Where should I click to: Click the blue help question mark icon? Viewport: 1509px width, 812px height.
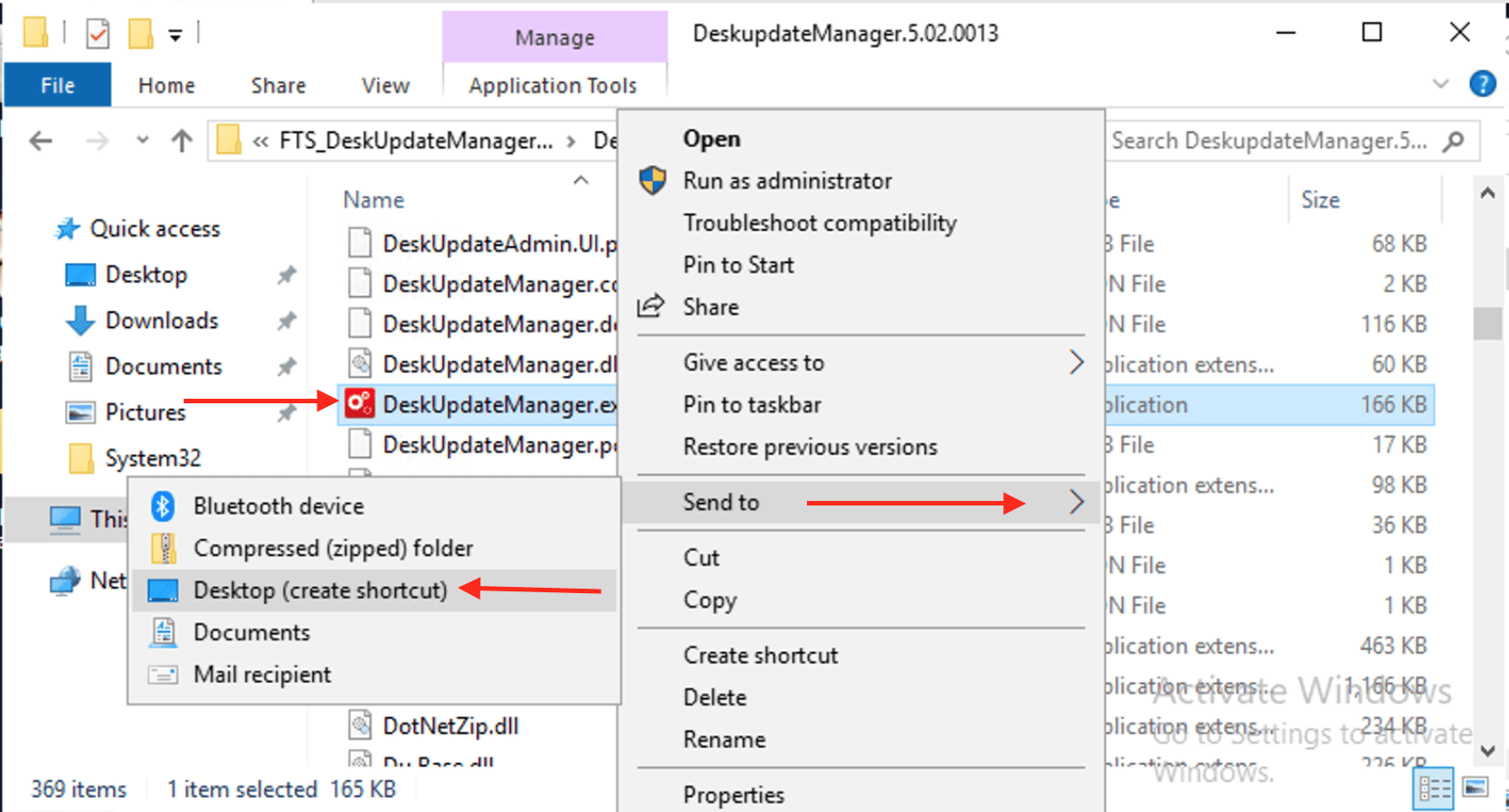click(1482, 84)
